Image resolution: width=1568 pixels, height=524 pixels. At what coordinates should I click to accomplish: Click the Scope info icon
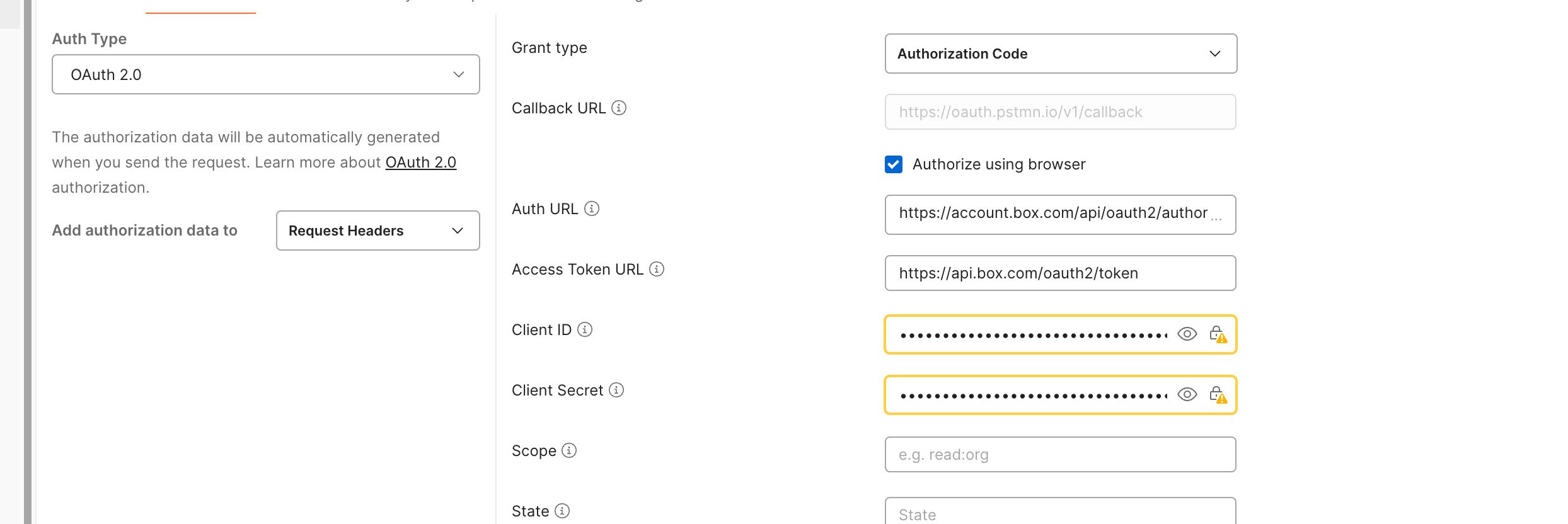(569, 450)
